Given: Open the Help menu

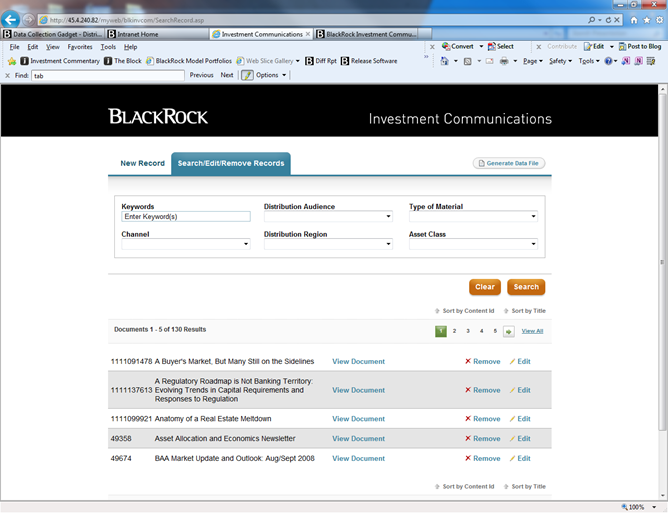Looking at the screenshot, I should [130, 47].
